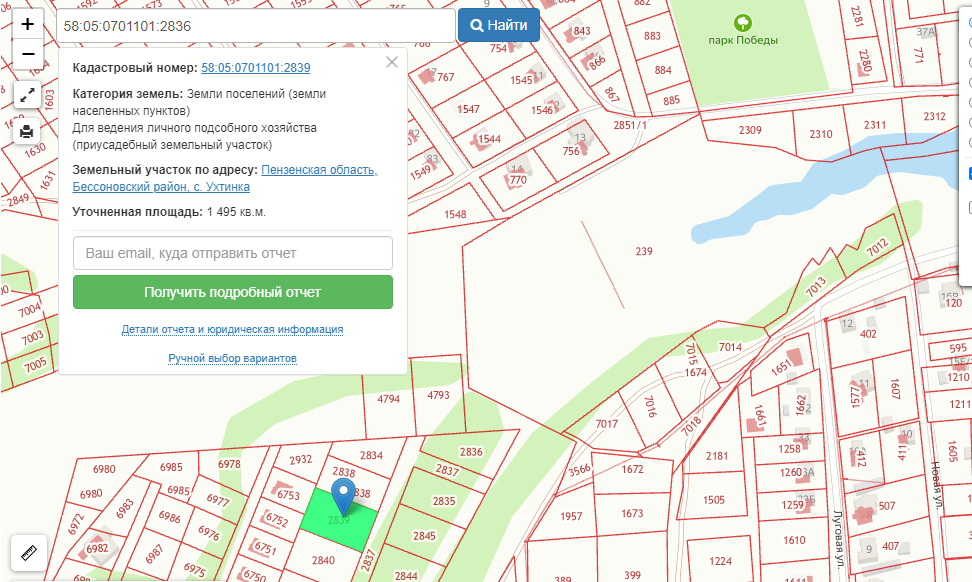The height and width of the screenshot is (582, 972).
Task: Open cadastral number link 58:05:0701101:2839
Action: 255,68
